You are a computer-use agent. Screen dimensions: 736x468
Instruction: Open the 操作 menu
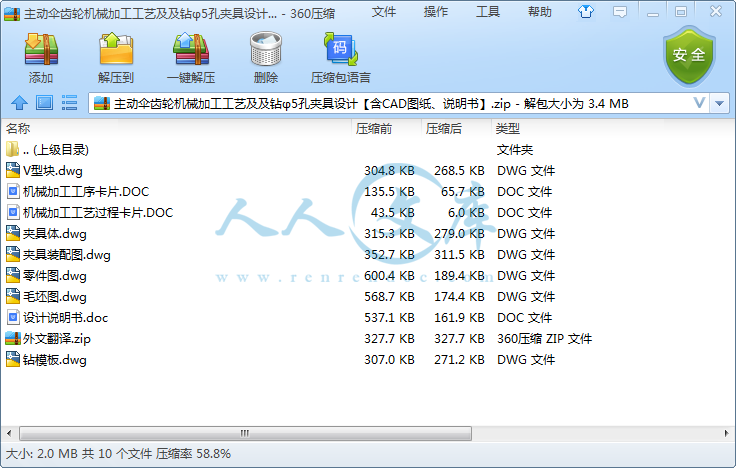[x=436, y=12]
